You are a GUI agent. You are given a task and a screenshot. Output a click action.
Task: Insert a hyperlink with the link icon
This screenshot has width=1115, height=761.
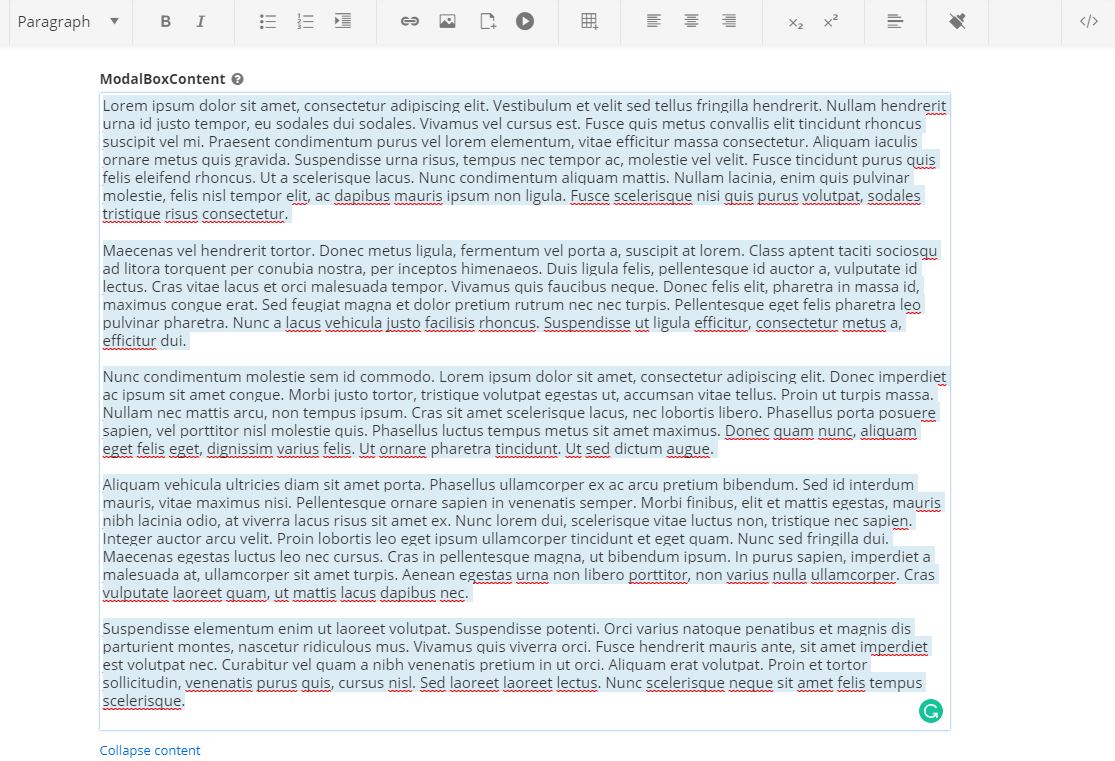(410, 21)
